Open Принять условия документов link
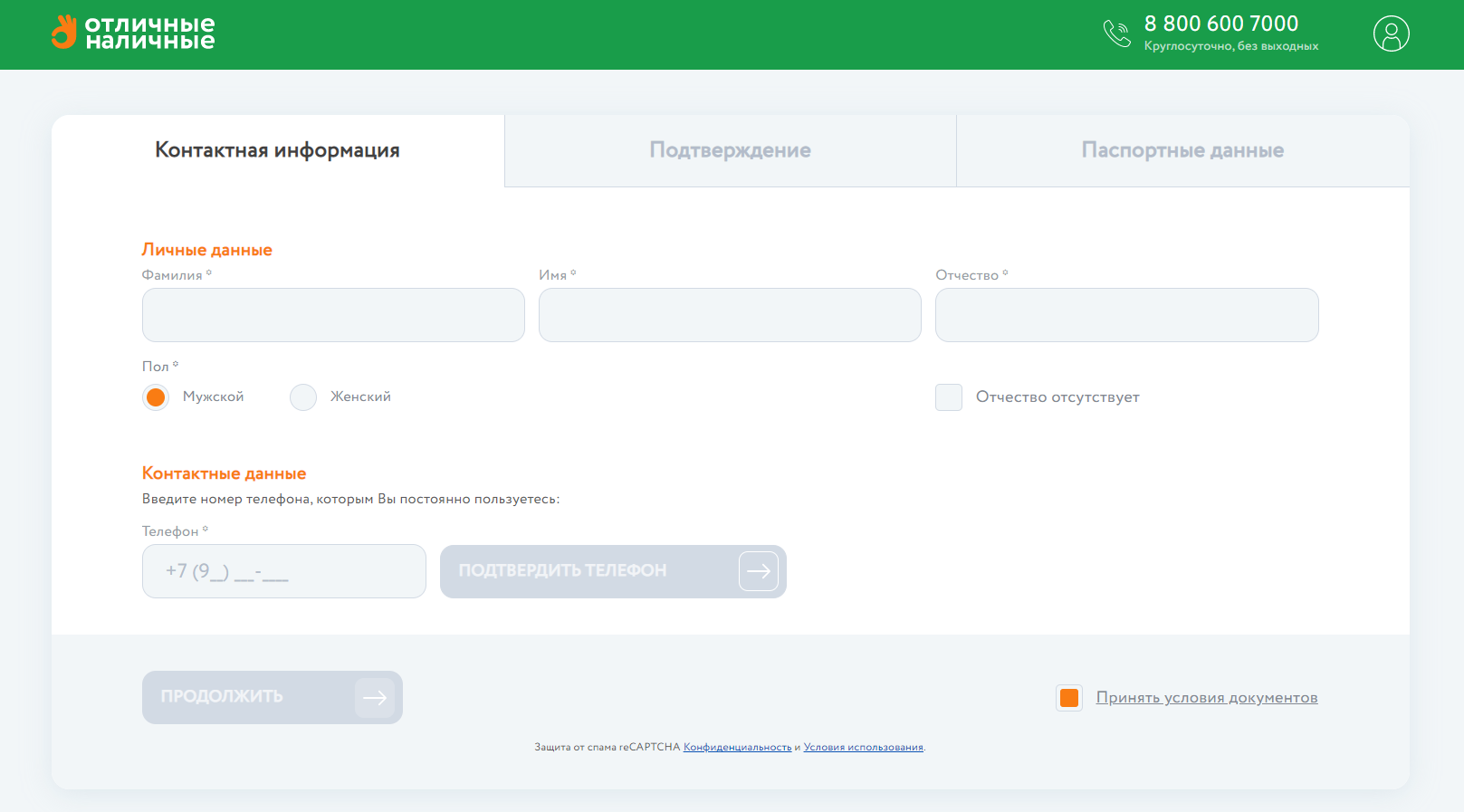The image size is (1464, 812). click(x=1207, y=698)
